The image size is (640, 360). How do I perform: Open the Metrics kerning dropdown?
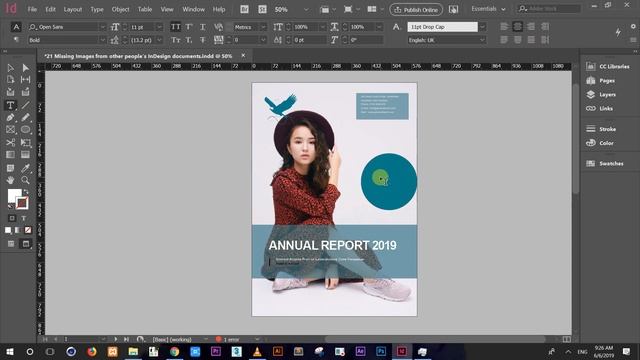(x=263, y=27)
